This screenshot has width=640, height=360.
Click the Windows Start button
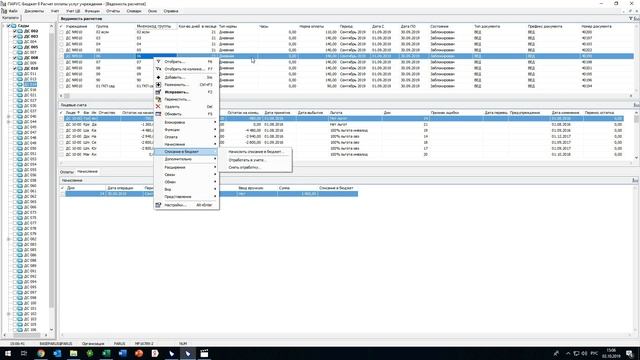point(8,353)
